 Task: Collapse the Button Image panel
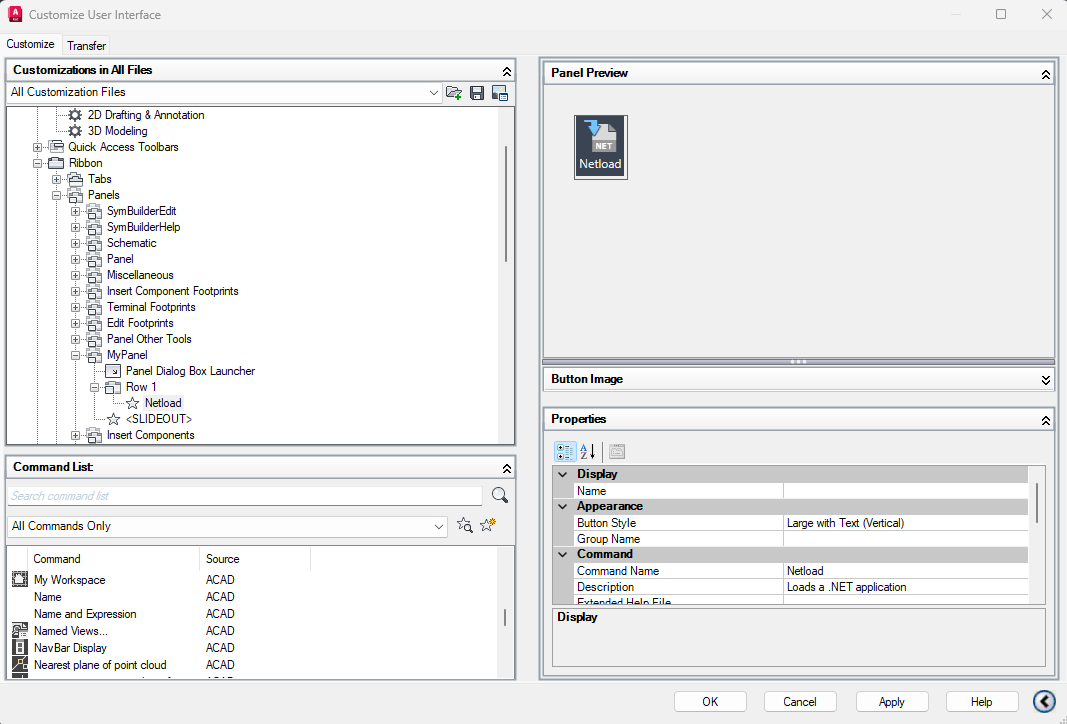tap(1045, 380)
